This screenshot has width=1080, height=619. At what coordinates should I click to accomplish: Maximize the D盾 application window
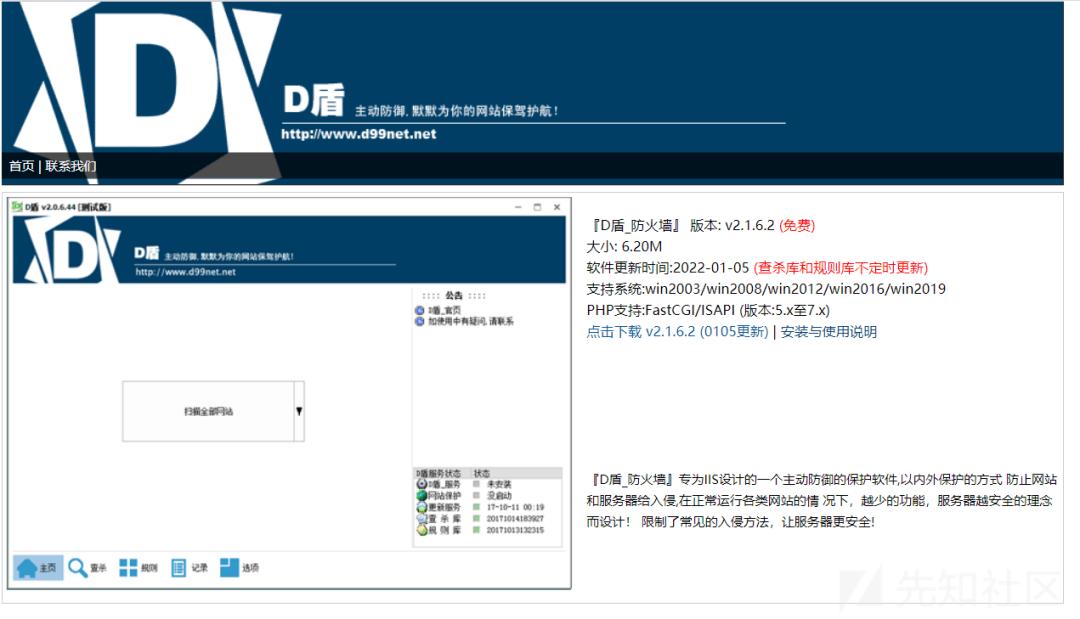(x=537, y=207)
